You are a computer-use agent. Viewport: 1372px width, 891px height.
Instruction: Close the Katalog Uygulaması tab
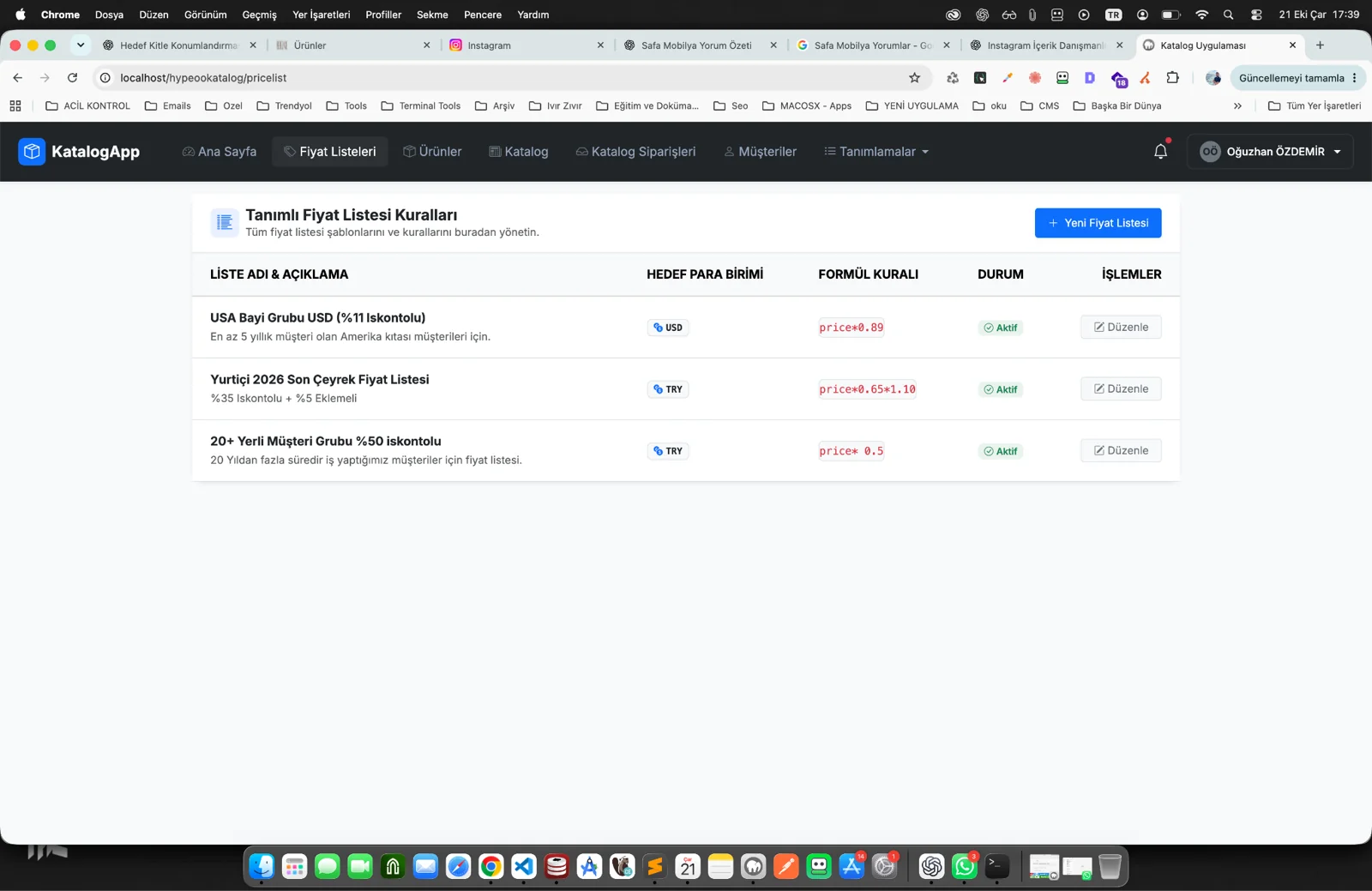(x=1292, y=45)
